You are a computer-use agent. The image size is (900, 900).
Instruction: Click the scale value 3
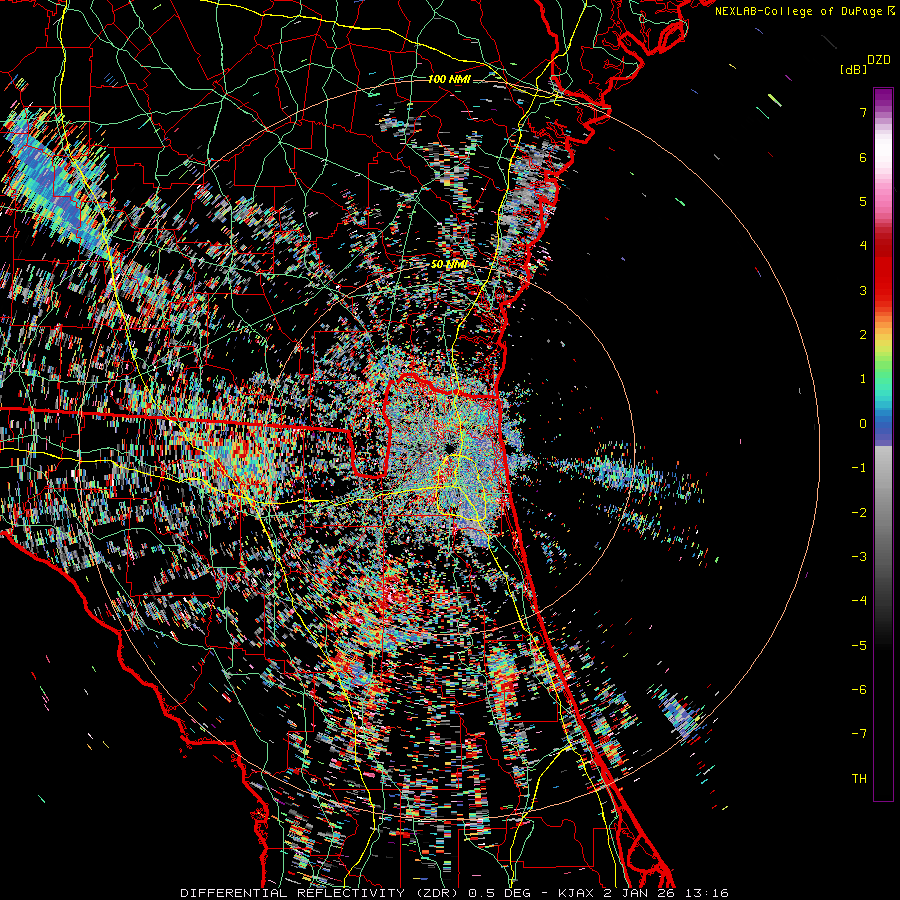tap(863, 290)
